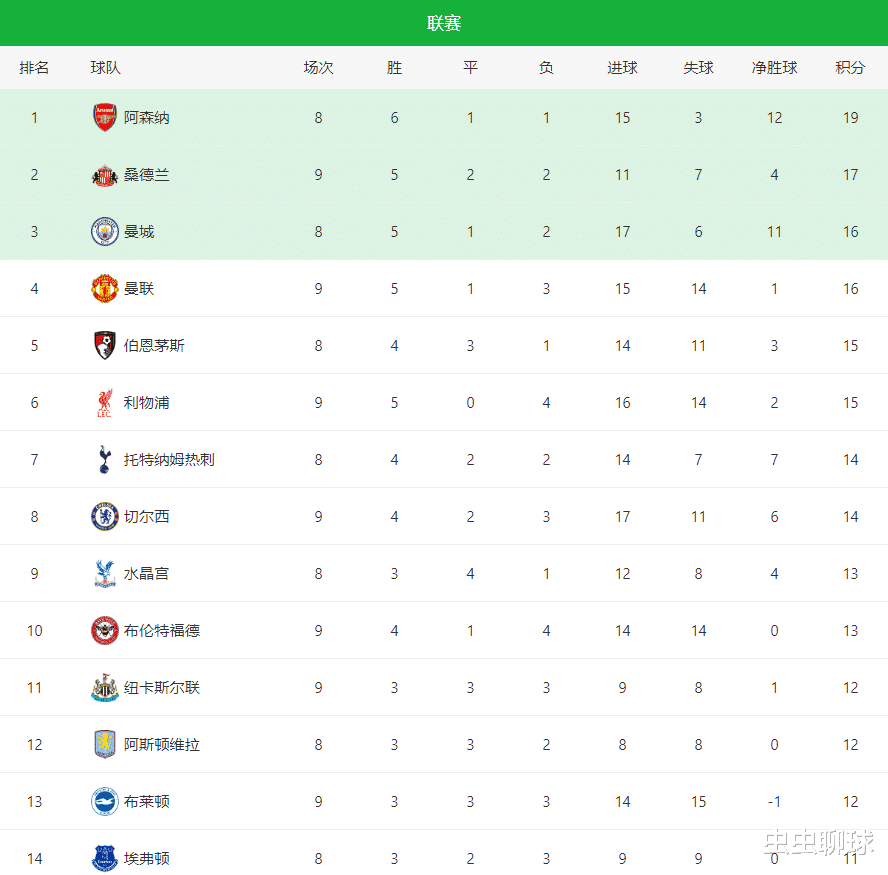The width and height of the screenshot is (888, 875).
Task: Click the 埃弗顿 team name
Action: point(147,859)
